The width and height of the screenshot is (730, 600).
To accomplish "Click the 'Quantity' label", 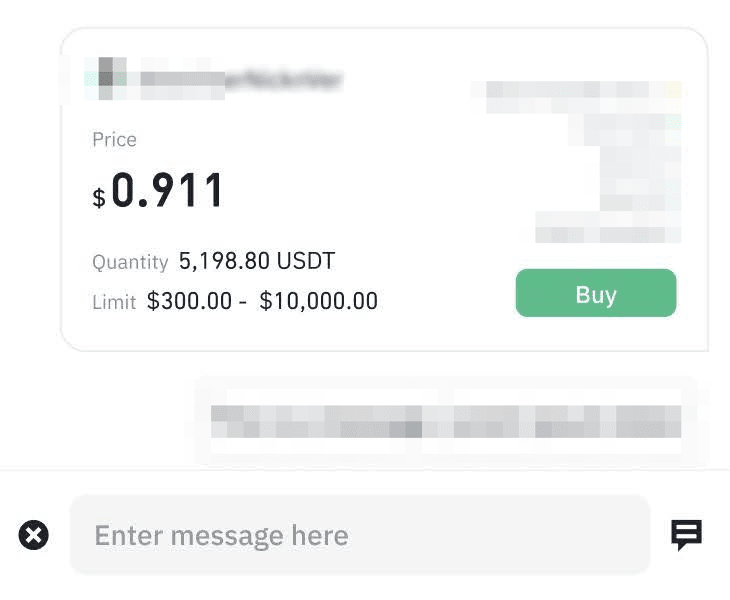I will coord(130,262).
